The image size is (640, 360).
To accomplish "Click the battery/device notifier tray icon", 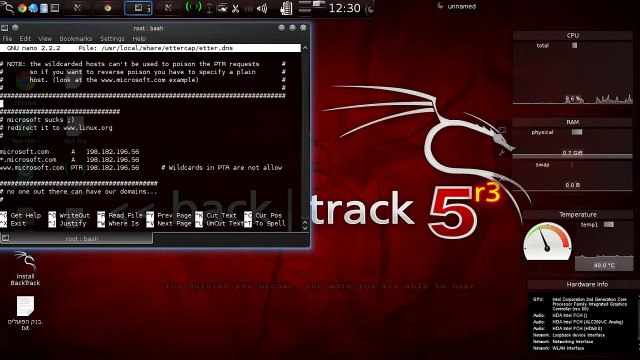I will tap(287, 8).
